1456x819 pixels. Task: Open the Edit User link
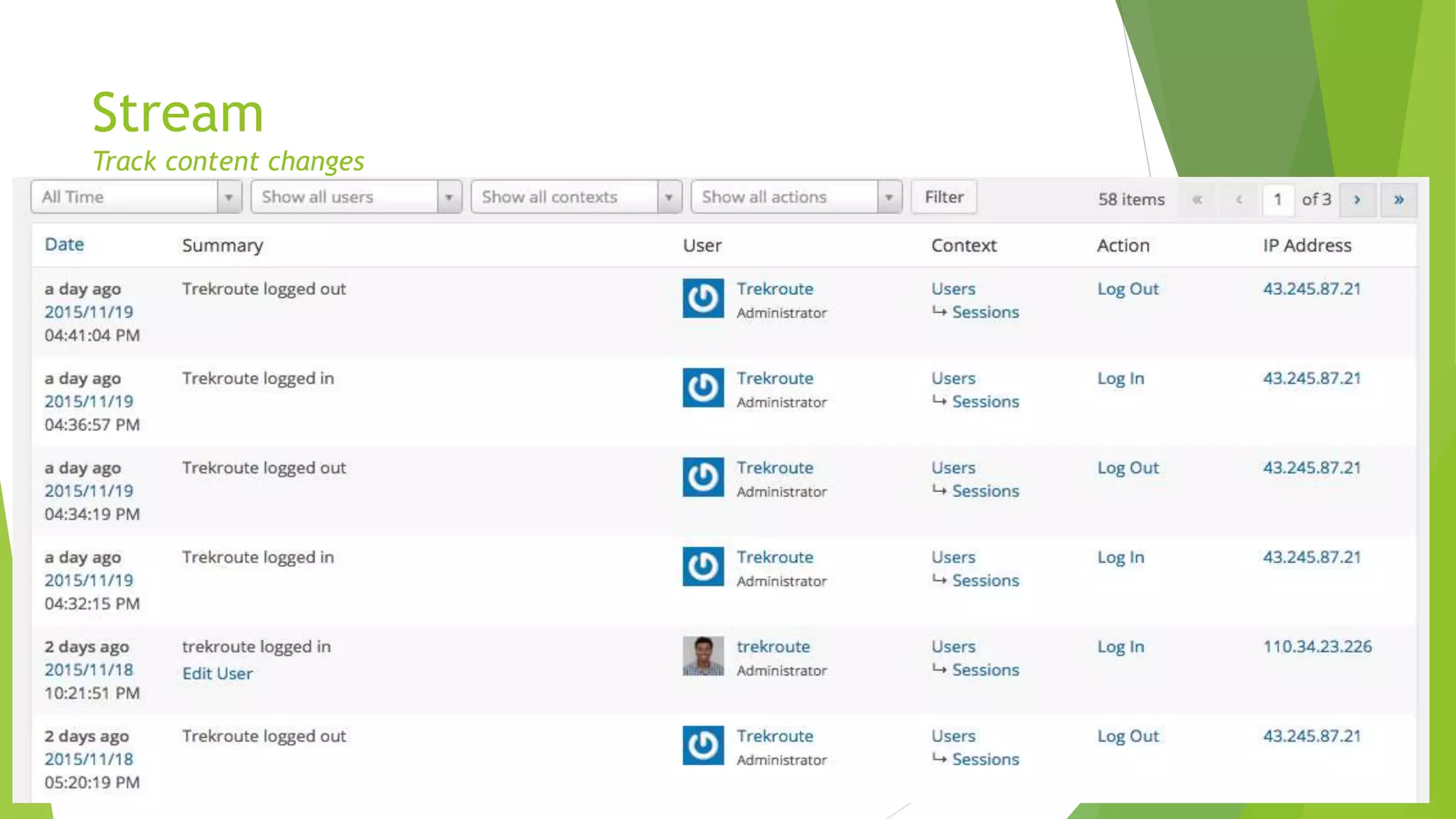click(218, 673)
